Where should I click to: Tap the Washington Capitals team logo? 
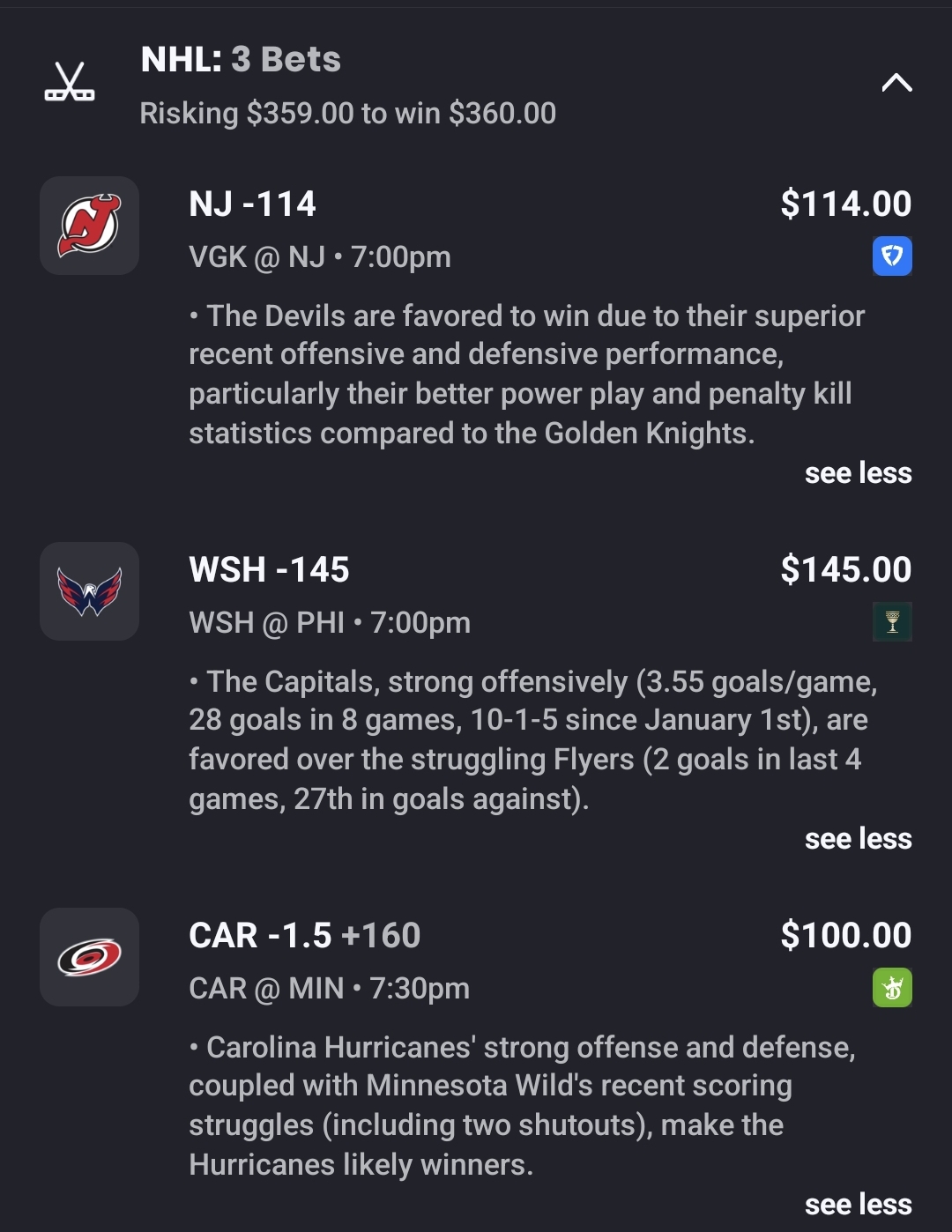pyautogui.click(x=89, y=591)
